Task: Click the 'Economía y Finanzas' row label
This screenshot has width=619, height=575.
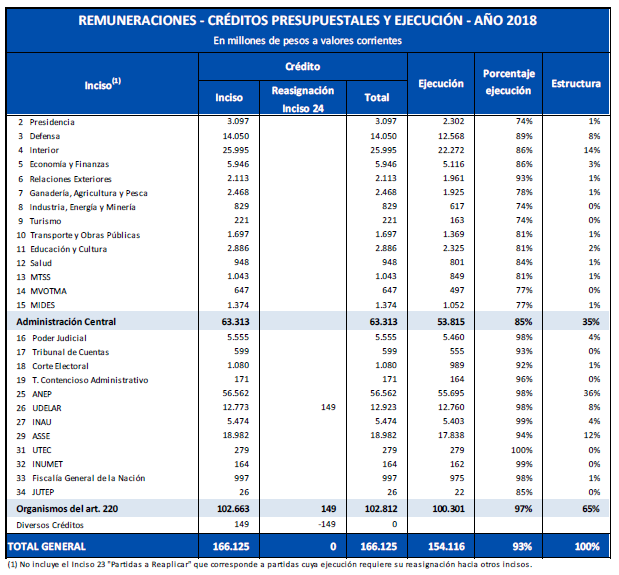Action: 69,164
